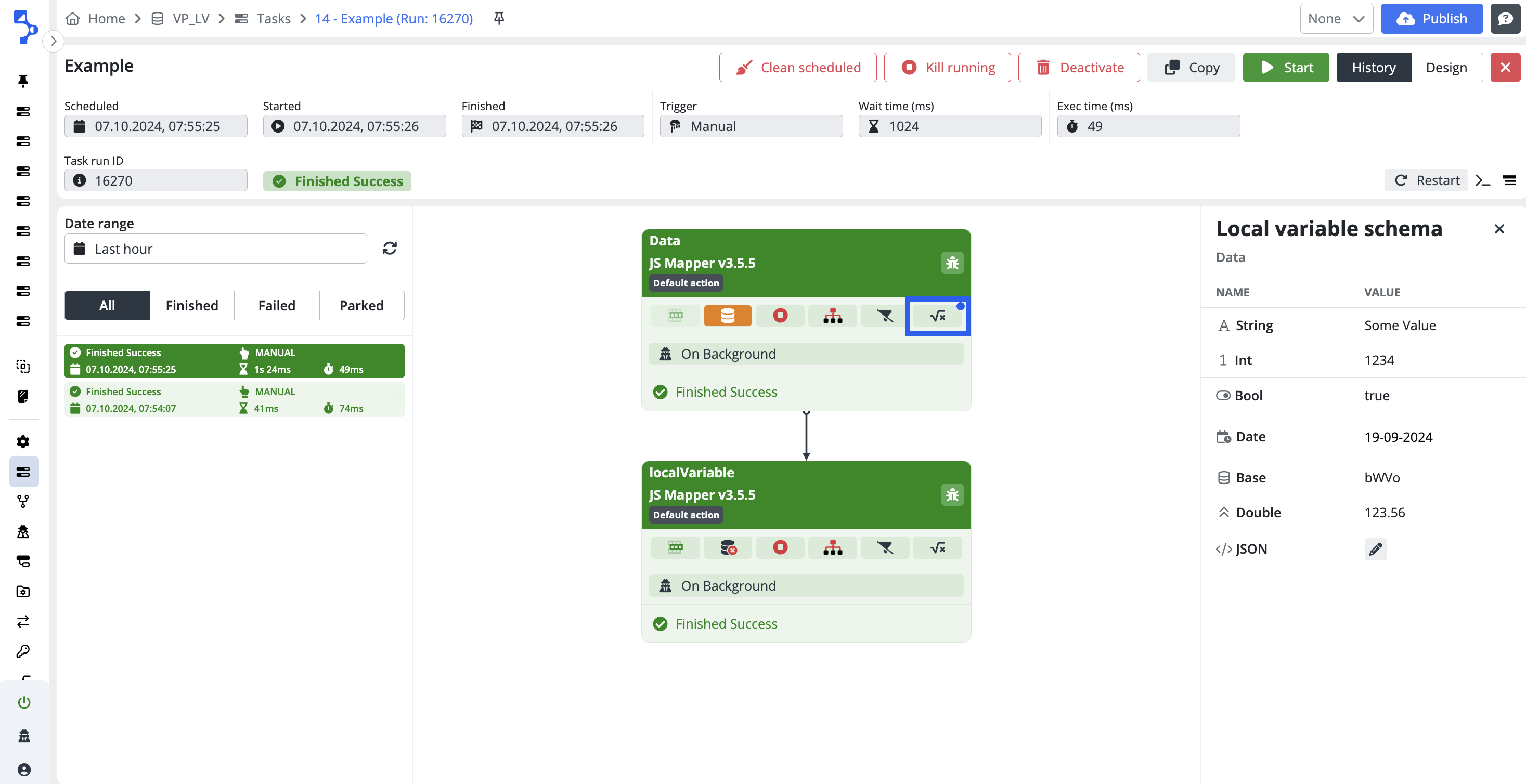Click the debug bug icon on Data node
The width and height of the screenshot is (1526, 784).
pos(951,263)
